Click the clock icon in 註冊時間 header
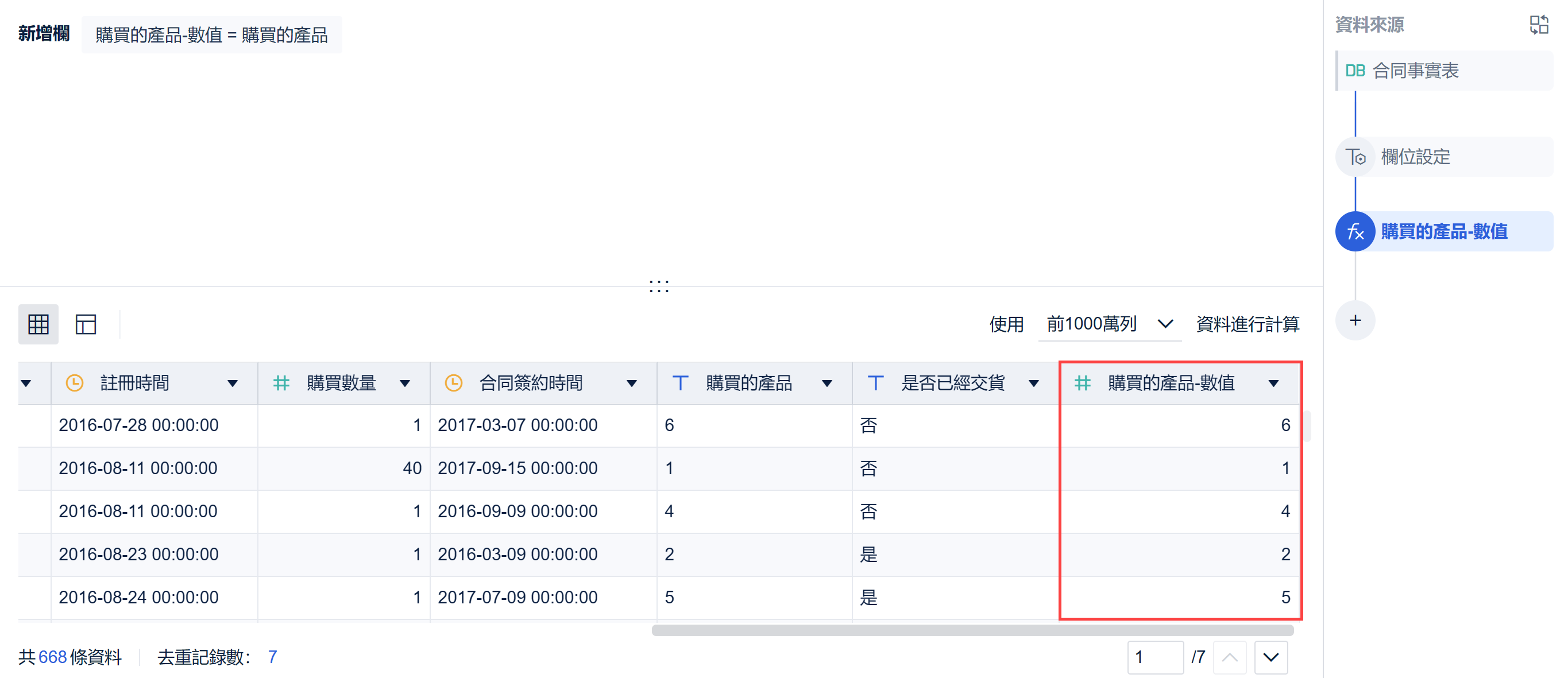Viewport: 1568px width, 678px height. click(74, 383)
